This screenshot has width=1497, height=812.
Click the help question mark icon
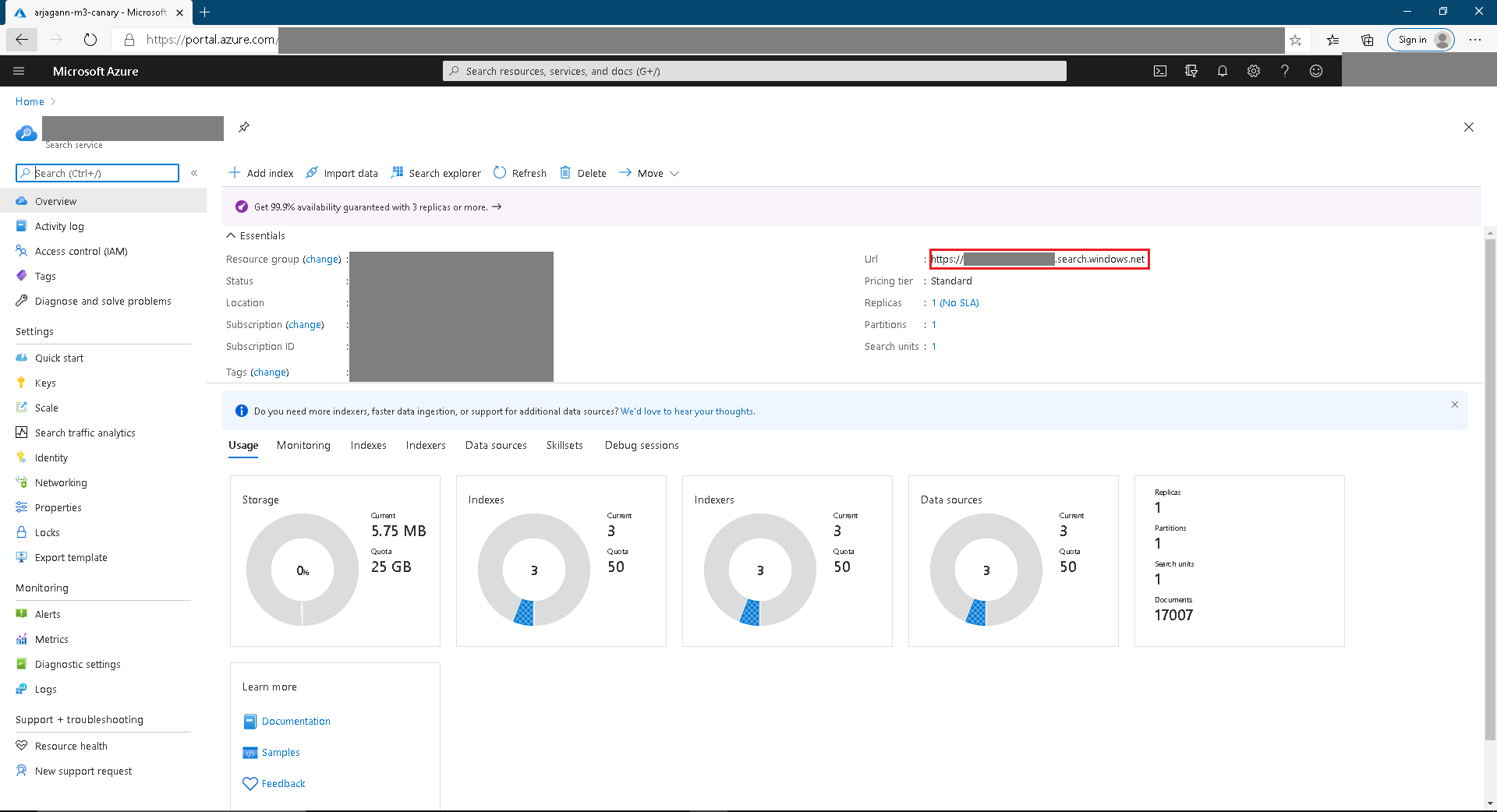1285,71
